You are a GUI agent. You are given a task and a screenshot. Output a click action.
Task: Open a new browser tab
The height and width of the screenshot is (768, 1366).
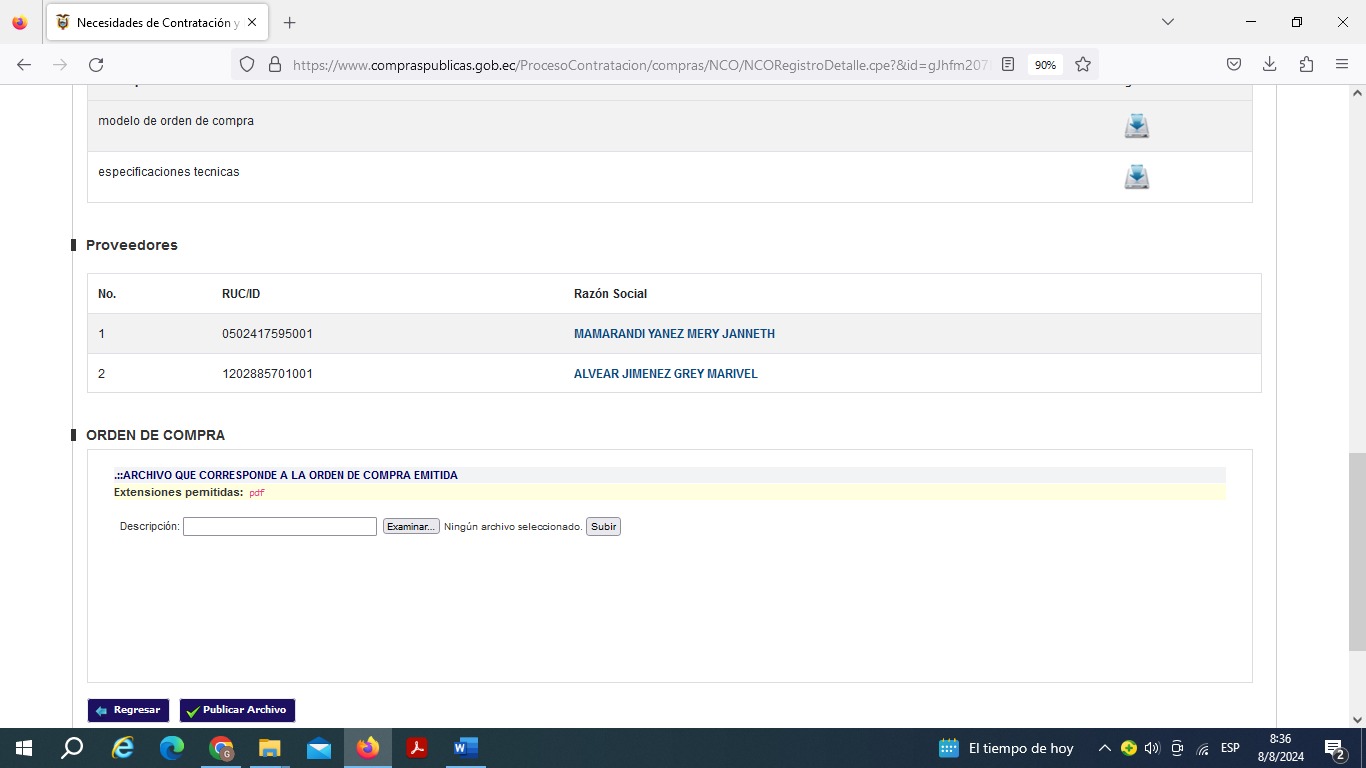click(289, 22)
